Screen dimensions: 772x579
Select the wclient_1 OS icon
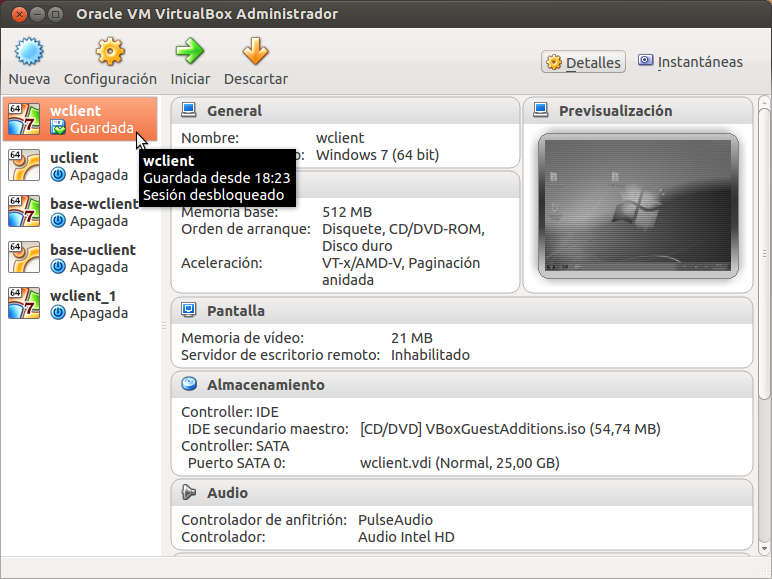click(x=24, y=303)
